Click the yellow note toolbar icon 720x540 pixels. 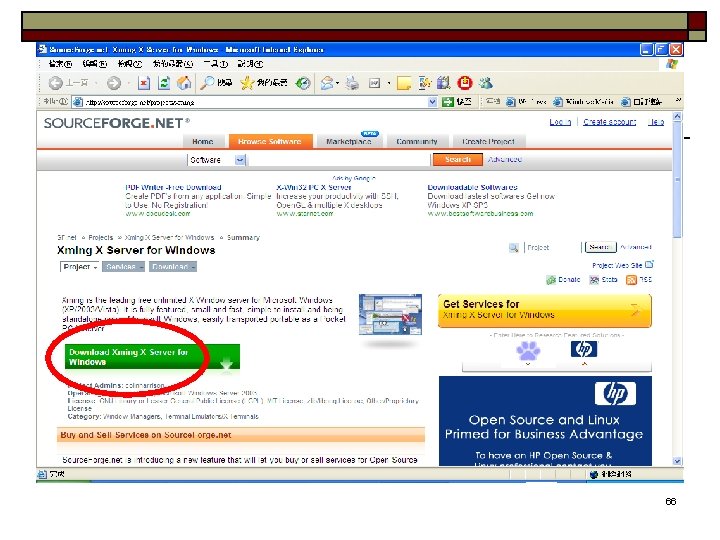pyautogui.click(x=404, y=83)
